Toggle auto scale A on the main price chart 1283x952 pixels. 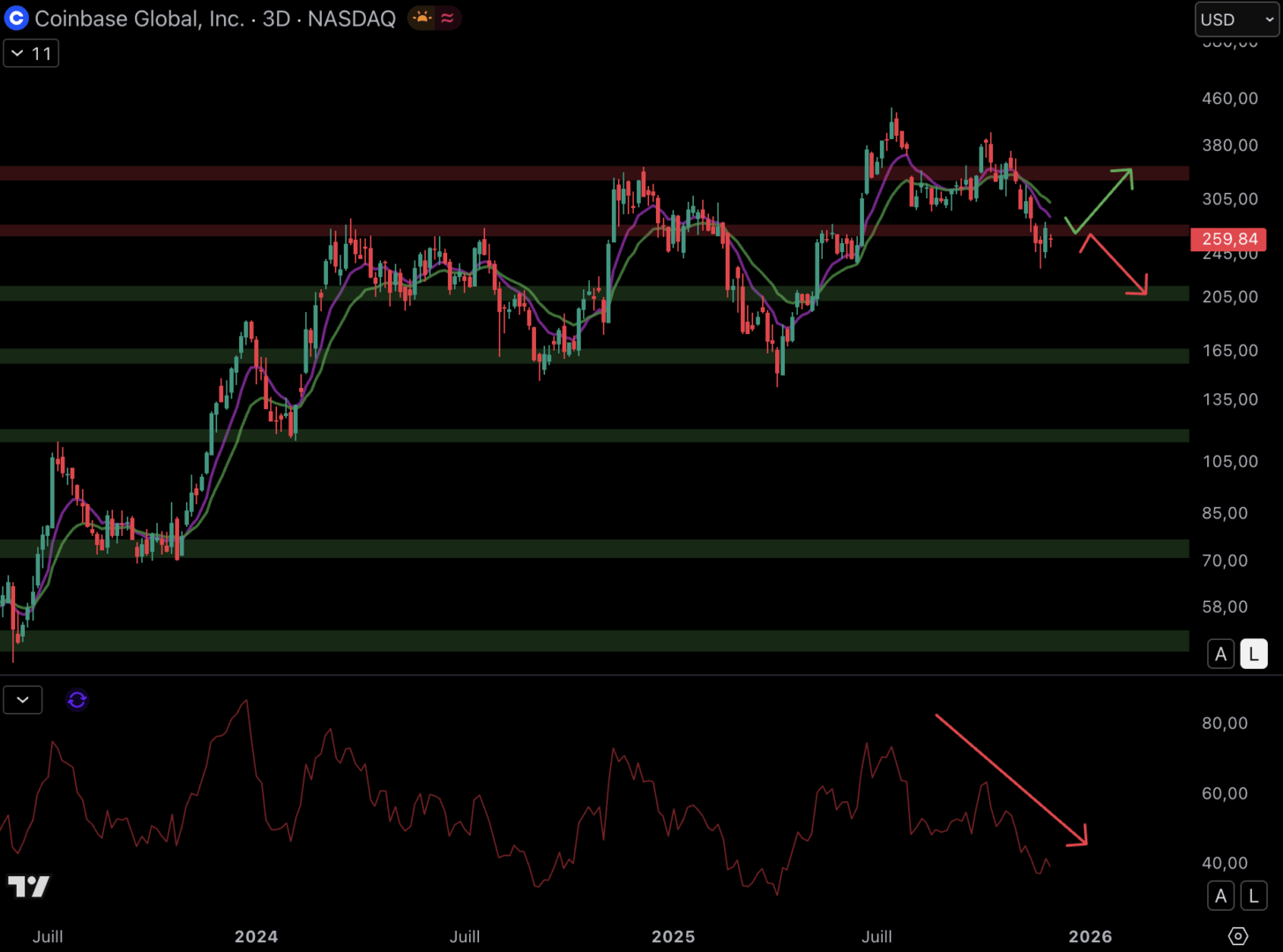[x=1220, y=654]
